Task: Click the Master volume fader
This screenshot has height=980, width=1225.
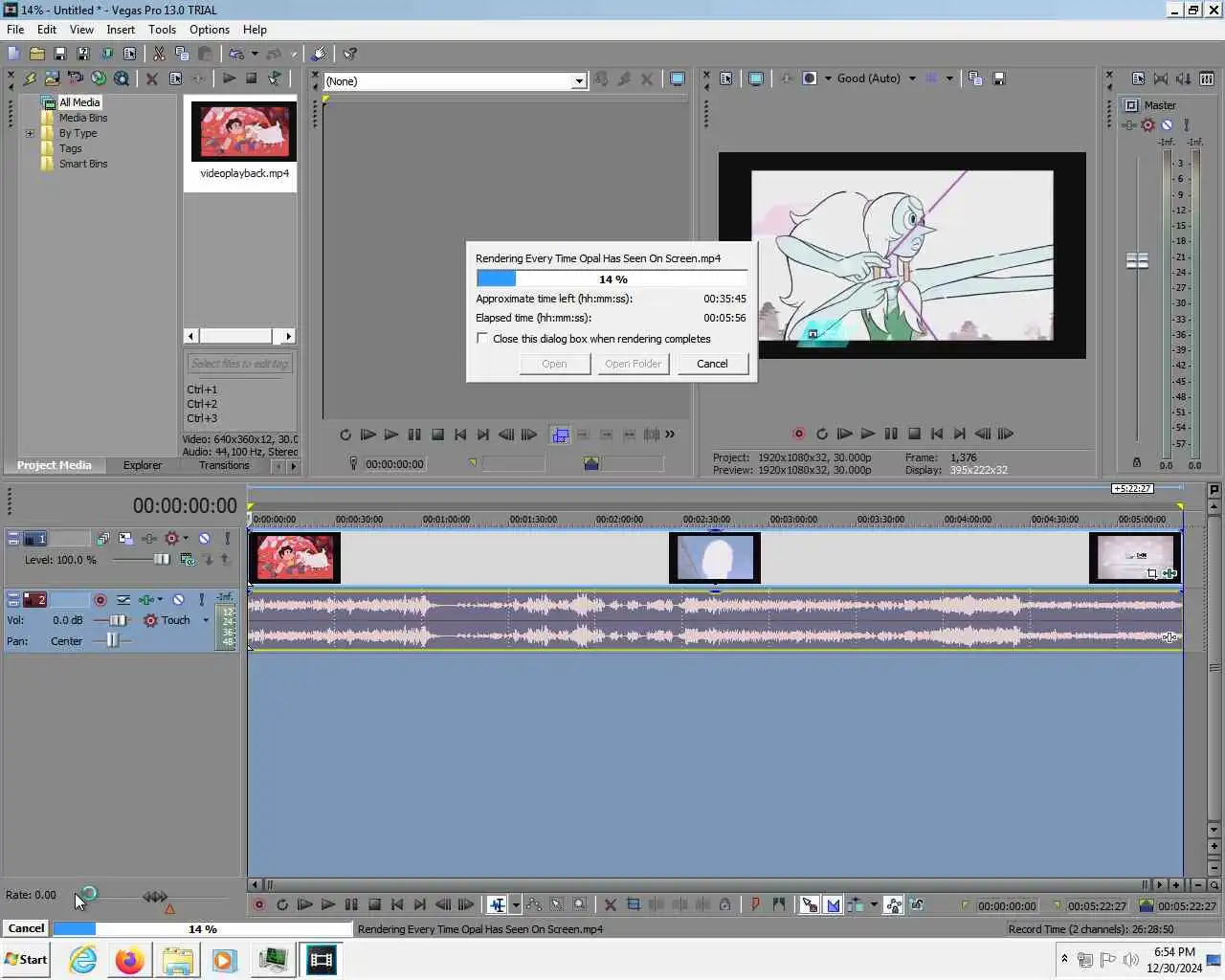Action: point(1137,260)
